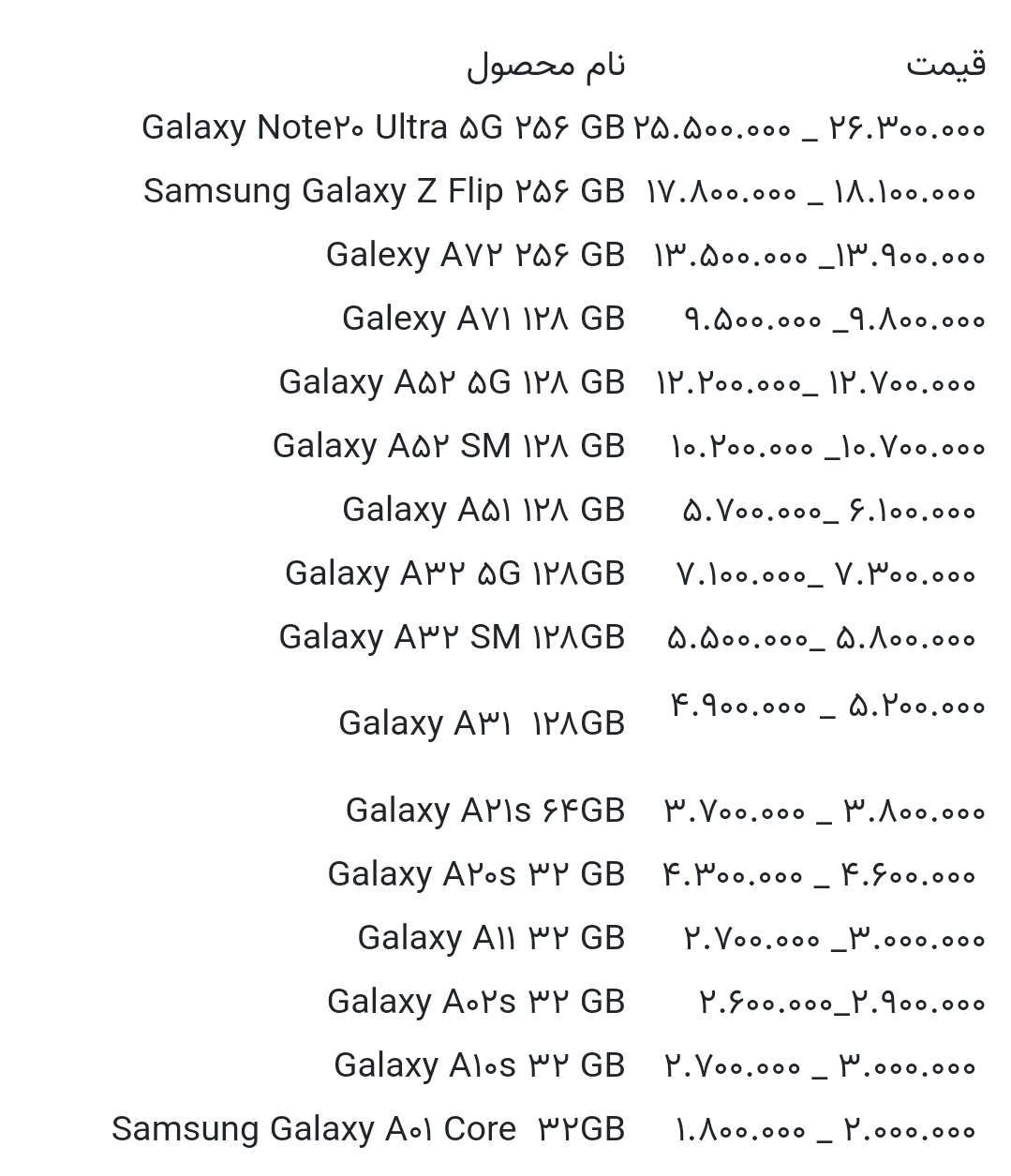Image resolution: width=1011 pixels, height=1176 pixels.
Task: Select the price of Galaxy Z Flip
Action: (x=811, y=193)
